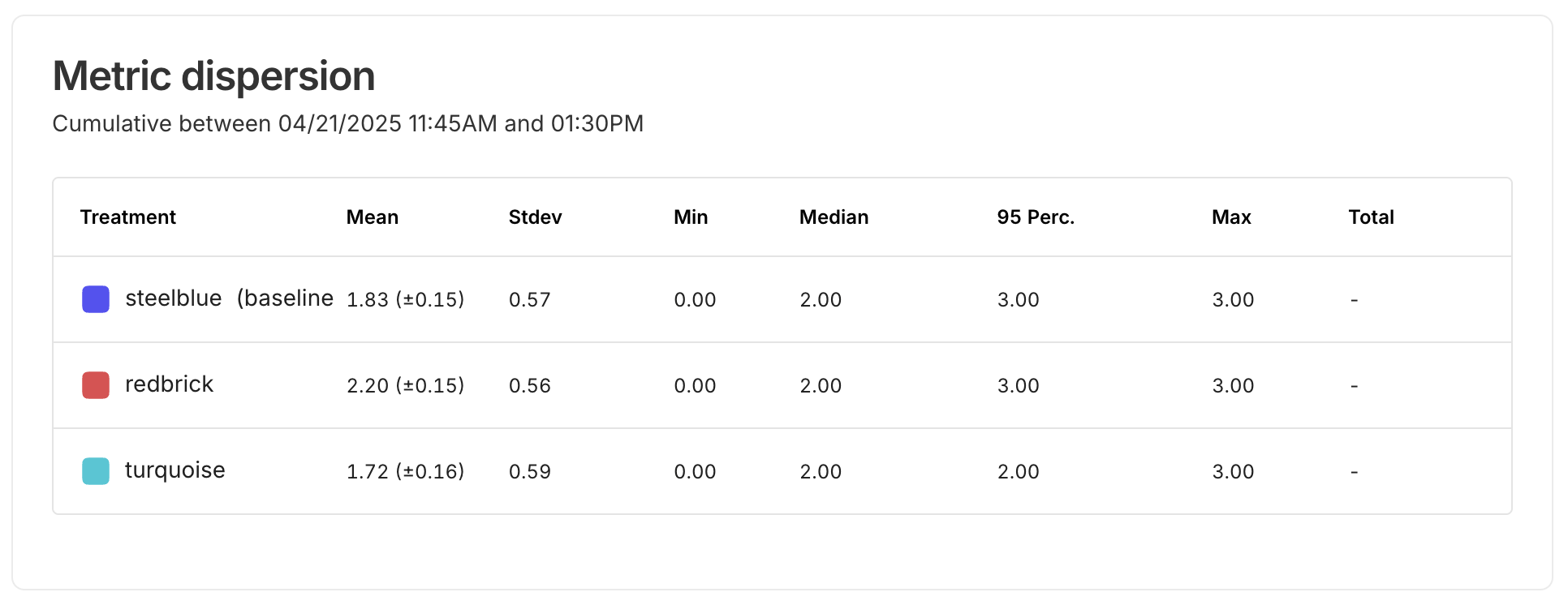The image size is (1568, 605).
Task: Select the redbrick treatment name
Action: pyautogui.click(x=169, y=384)
